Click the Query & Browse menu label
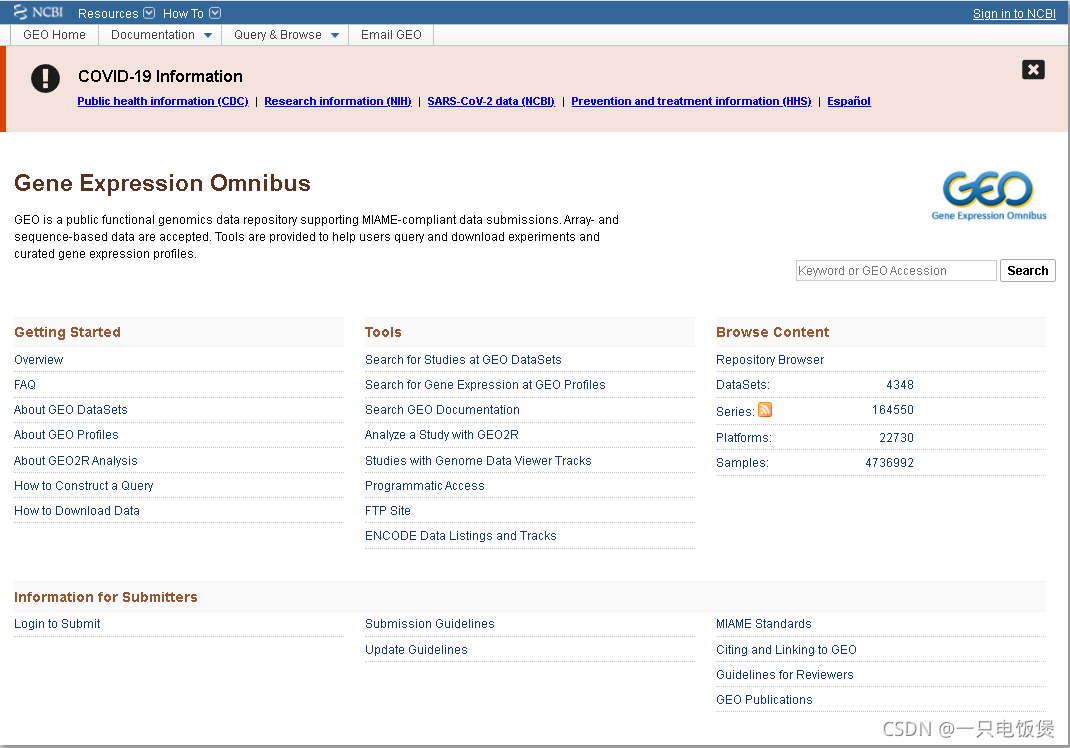This screenshot has height=748, width=1070. click(278, 35)
